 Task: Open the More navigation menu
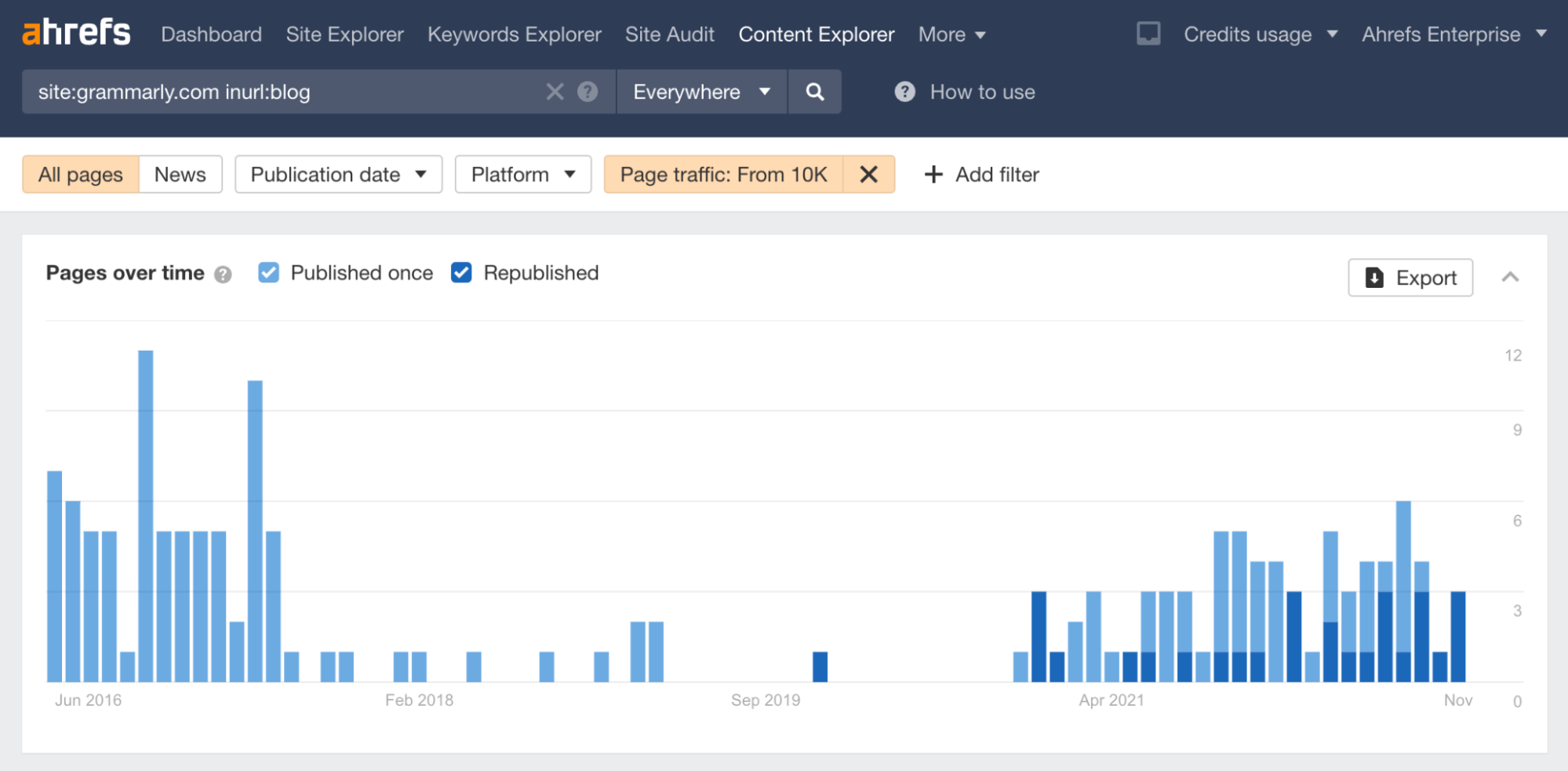click(951, 35)
